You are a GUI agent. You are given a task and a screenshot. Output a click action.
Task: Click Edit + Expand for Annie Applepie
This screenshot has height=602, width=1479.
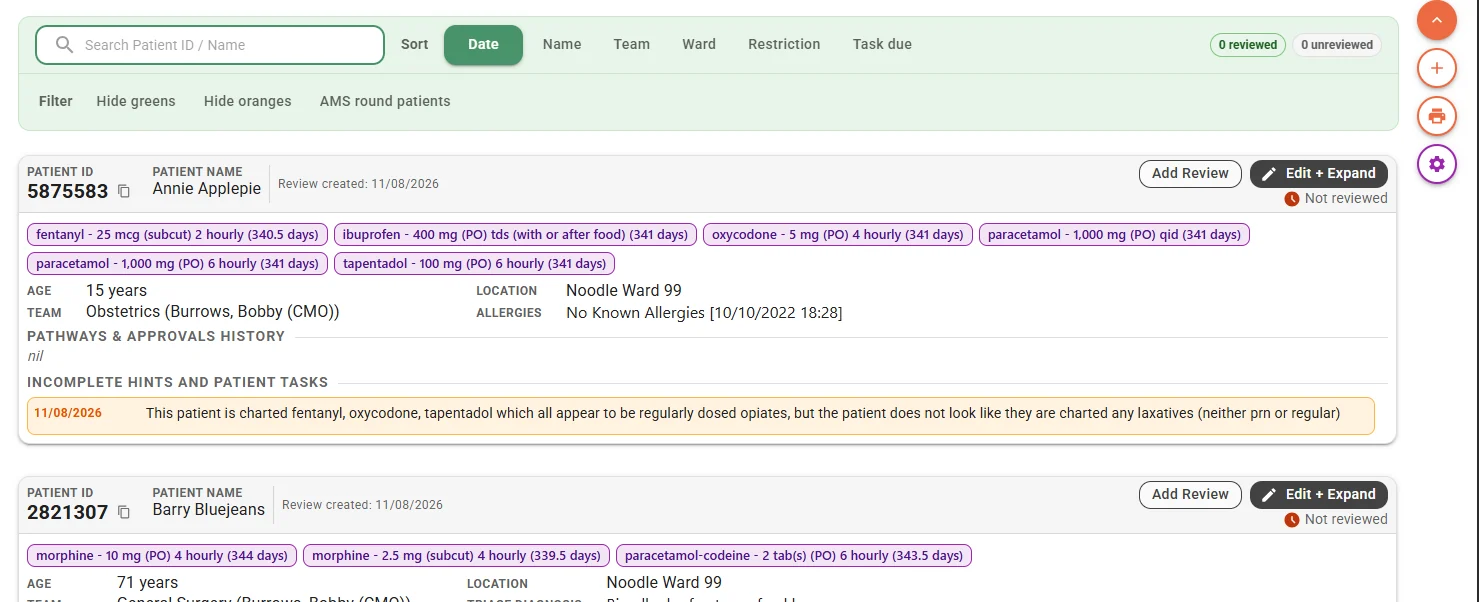(1319, 174)
